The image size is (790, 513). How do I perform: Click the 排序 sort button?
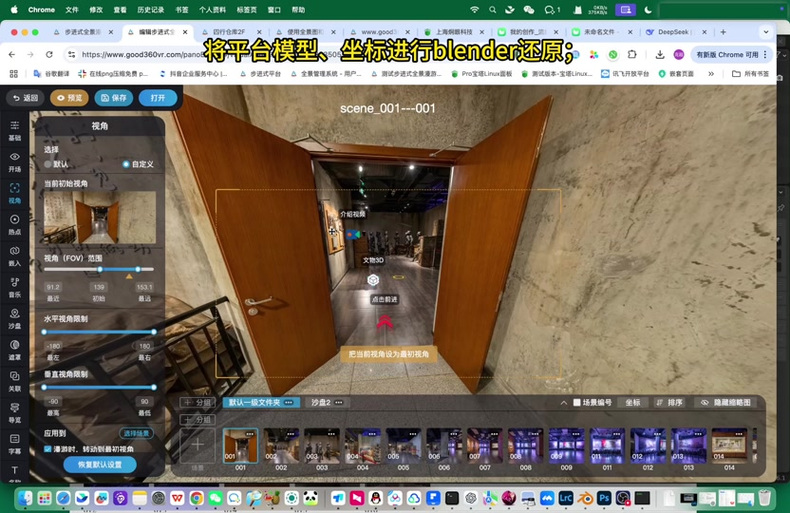coord(670,402)
